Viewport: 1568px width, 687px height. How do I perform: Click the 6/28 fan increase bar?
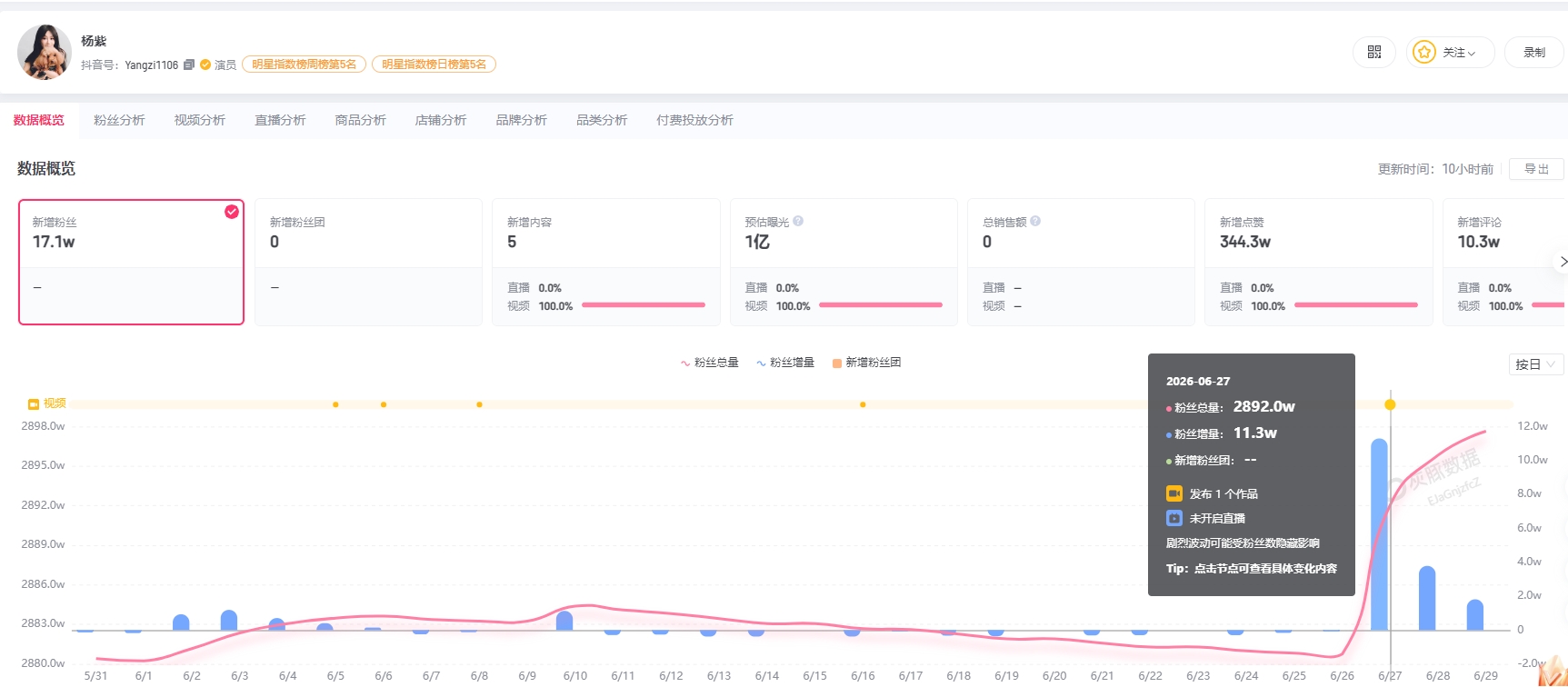click(1427, 598)
